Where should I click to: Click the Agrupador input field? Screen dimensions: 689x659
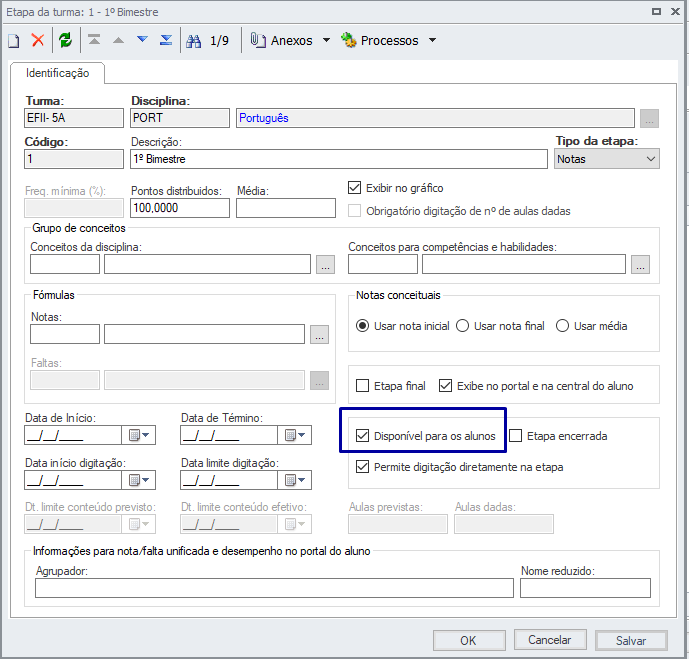[x=274, y=588]
